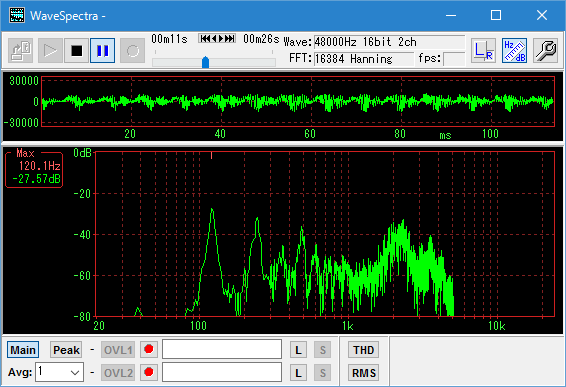Click the OVL2 text input field
Screen dimensions: 566x387
pos(222,372)
